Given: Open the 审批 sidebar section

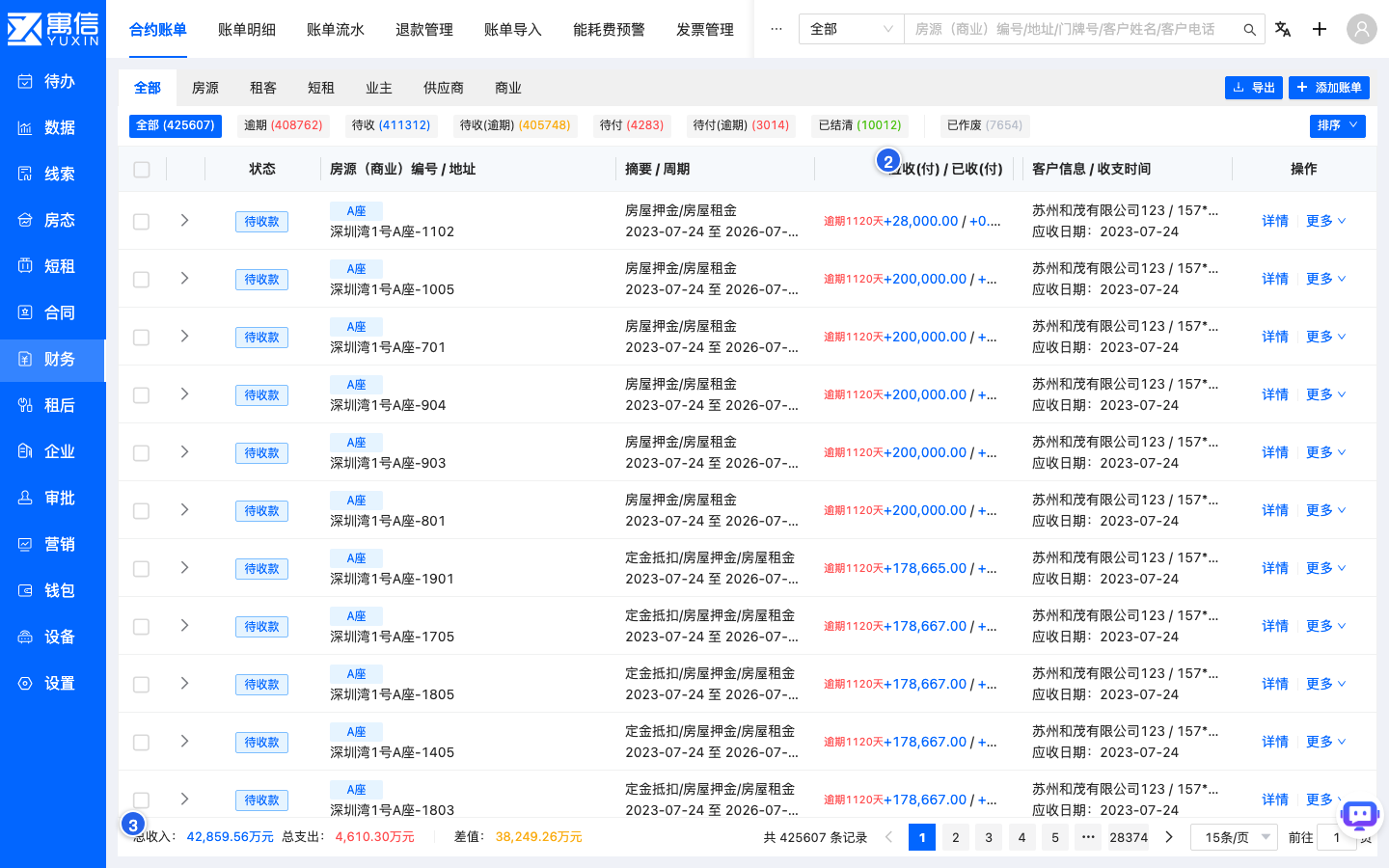Looking at the screenshot, I should click(52, 498).
